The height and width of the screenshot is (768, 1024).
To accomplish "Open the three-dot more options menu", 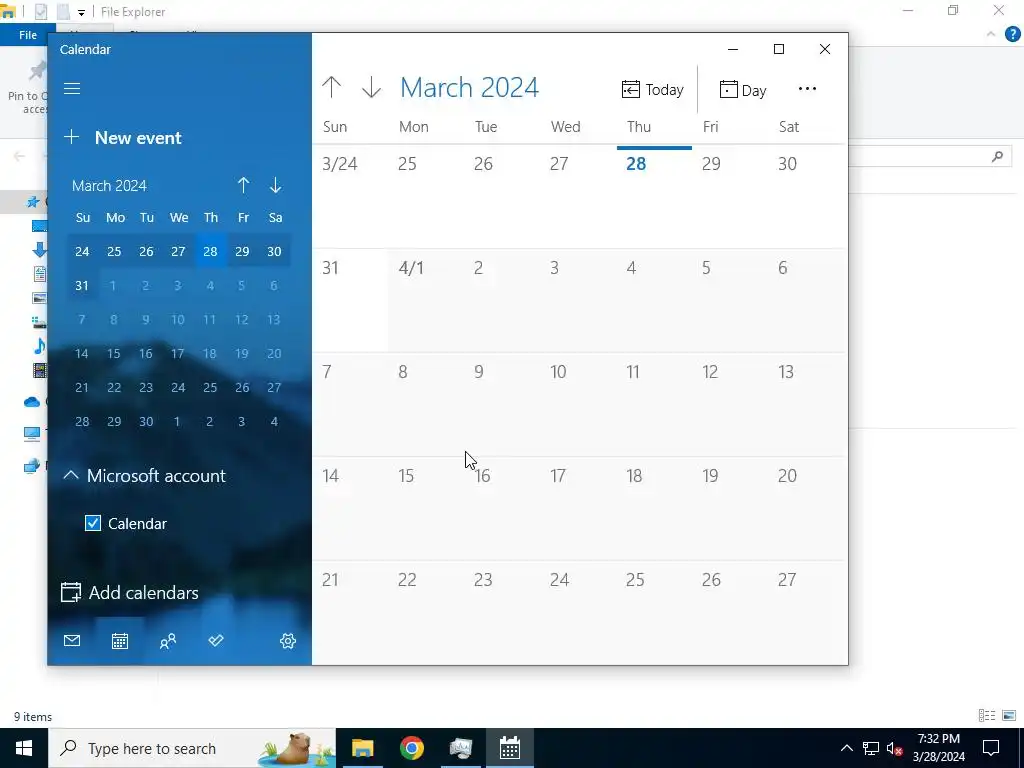I will click(x=807, y=89).
